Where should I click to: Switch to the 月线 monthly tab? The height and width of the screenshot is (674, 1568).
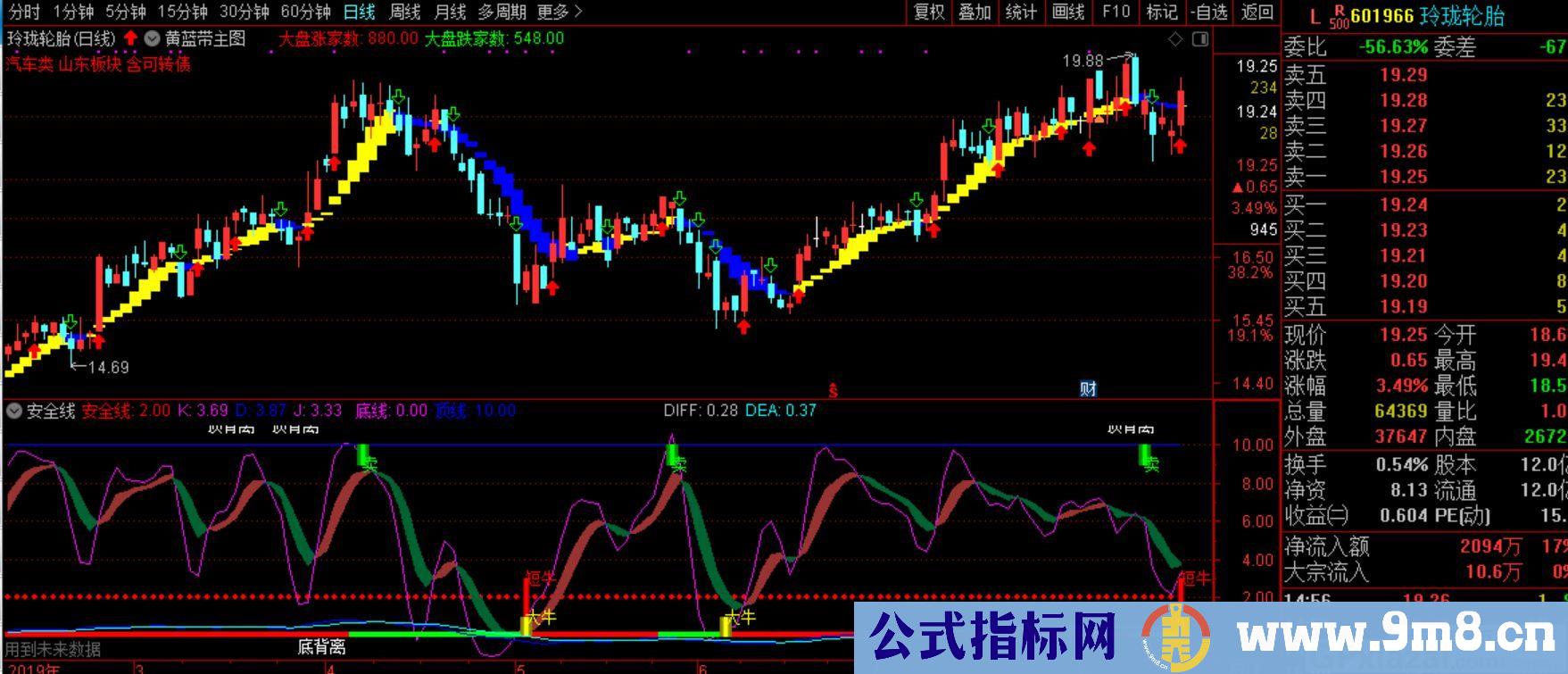coord(450,12)
